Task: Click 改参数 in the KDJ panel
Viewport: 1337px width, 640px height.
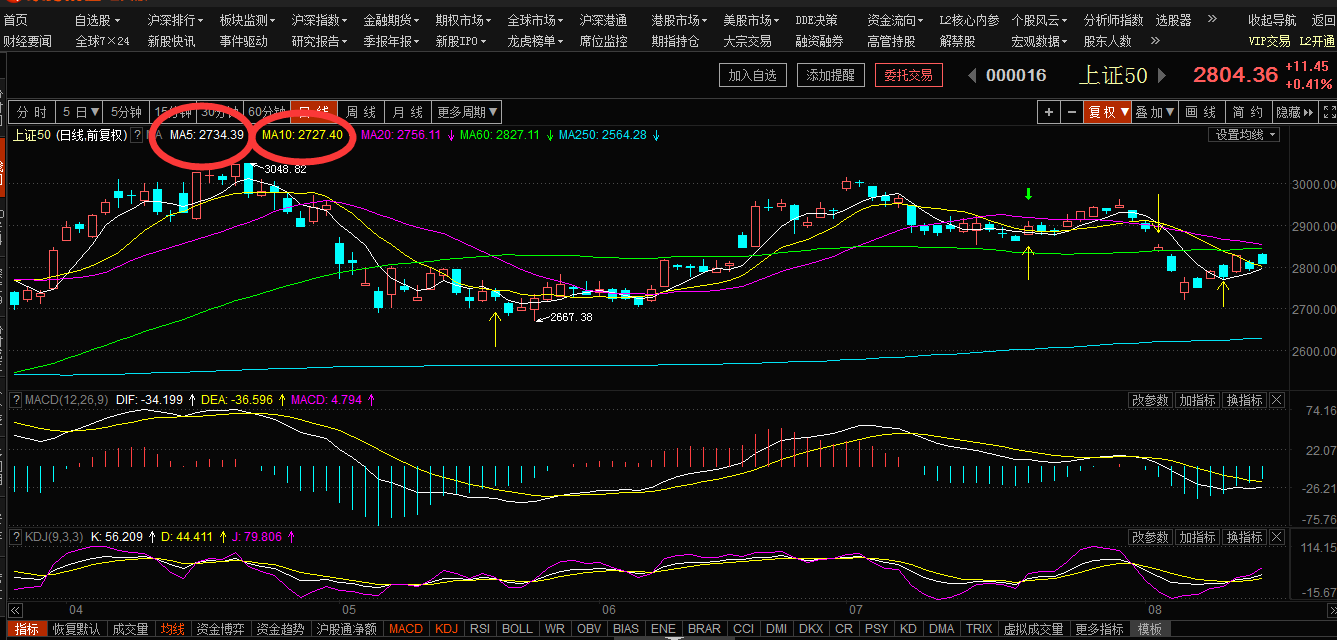Action: pyautogui.click(x=1150, y=537)
